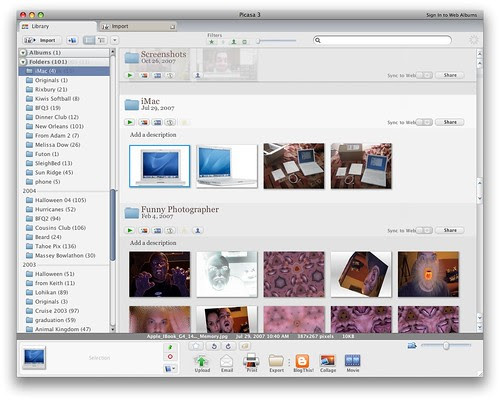Image resolution: width=500 pixels, height=400 pixels.
Task: Toggle Sync to Web for Funny Photographer
Action: [424, 230]
